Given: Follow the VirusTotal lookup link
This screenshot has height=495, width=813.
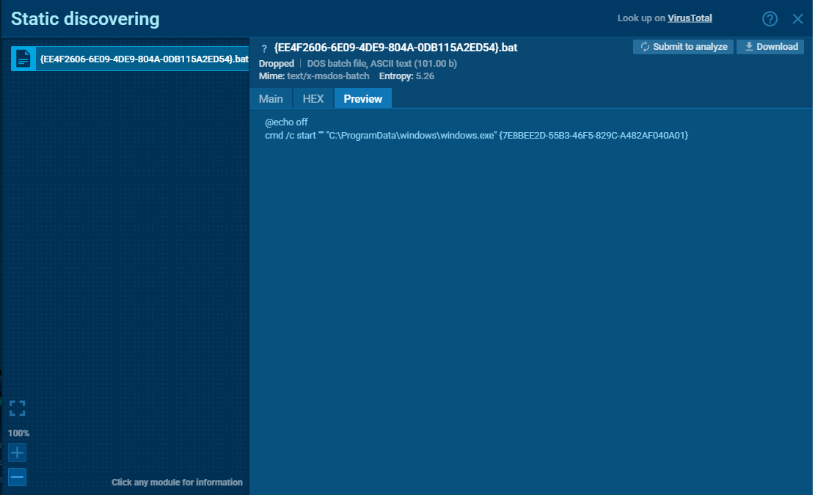Looking at the screenshot, I should (690, 18).
